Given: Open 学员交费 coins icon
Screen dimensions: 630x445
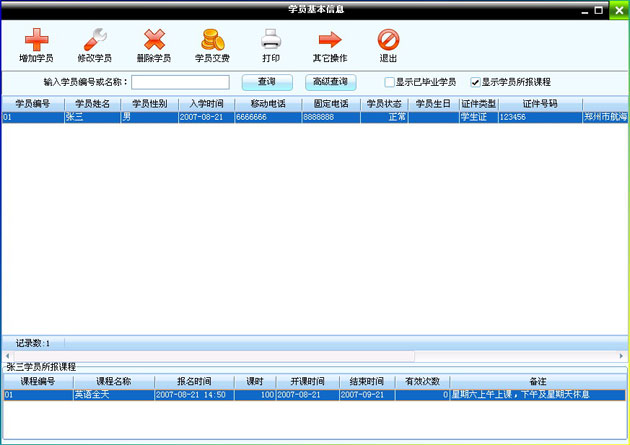Looking at the screenshot, I should click(212, 40).
